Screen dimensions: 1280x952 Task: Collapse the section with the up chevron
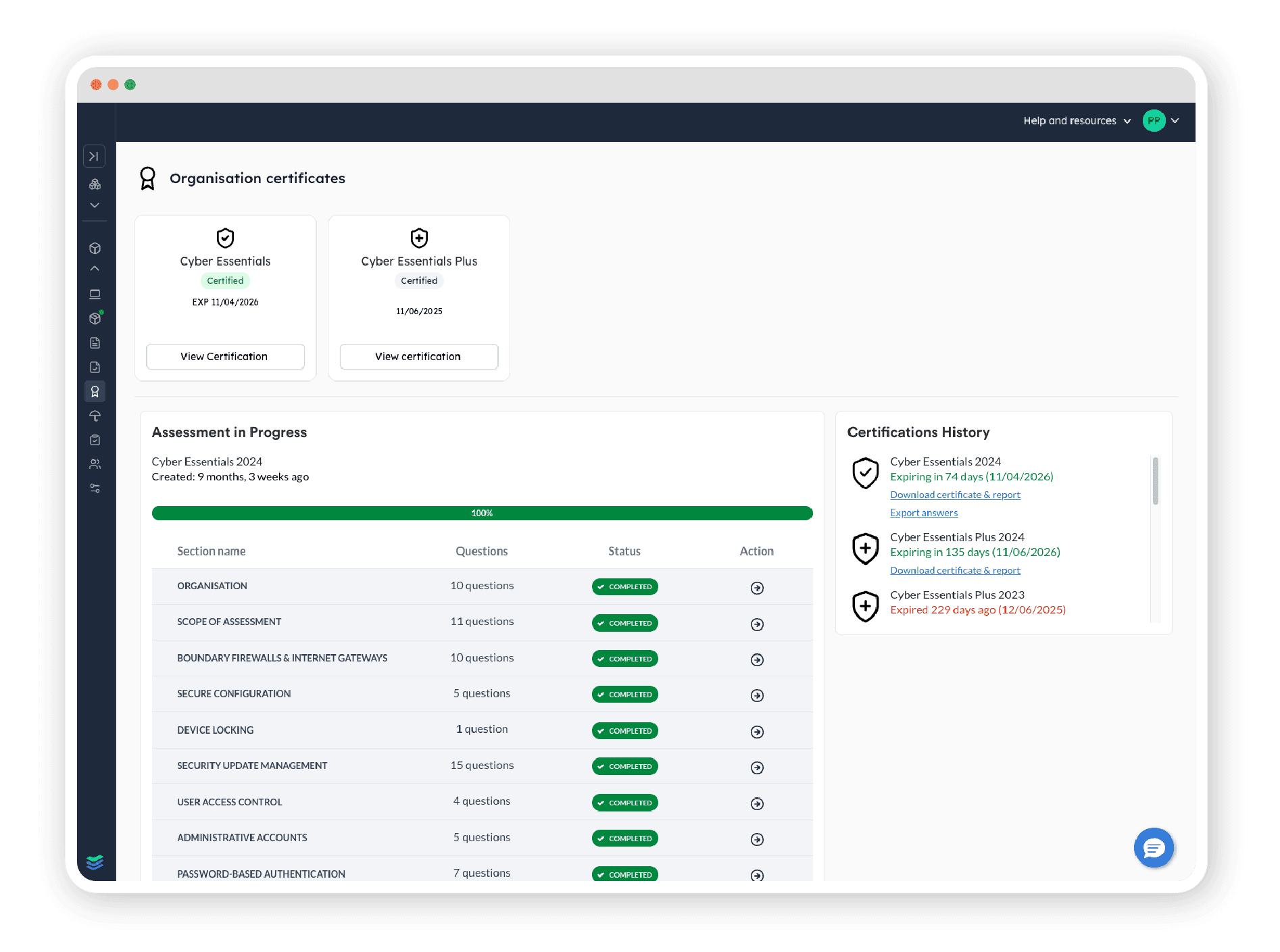coord(95,268)
